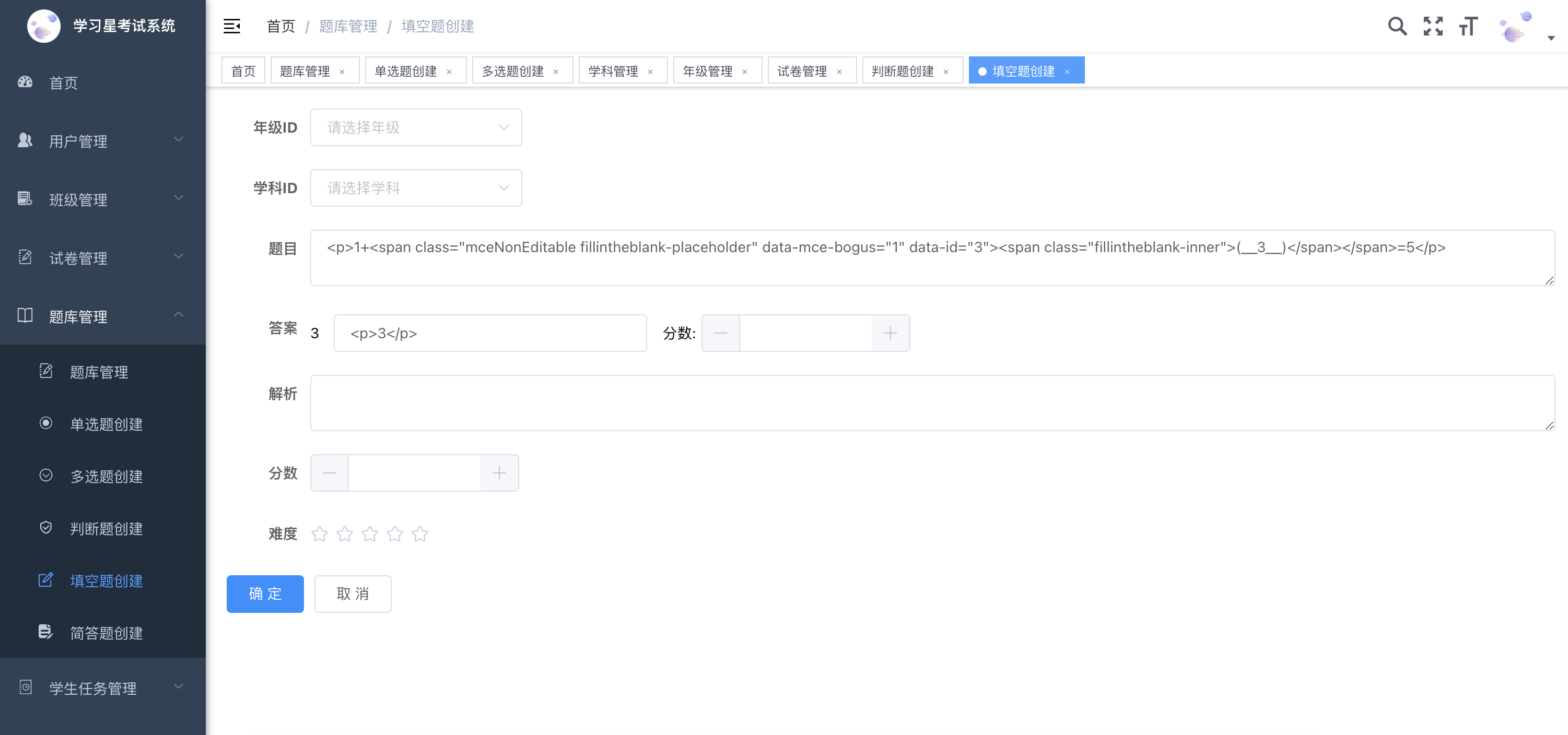Switch to the 判断题创建 tab
Image resolution: width=1568 pixels, height=735 pixels.
point(903,70)
